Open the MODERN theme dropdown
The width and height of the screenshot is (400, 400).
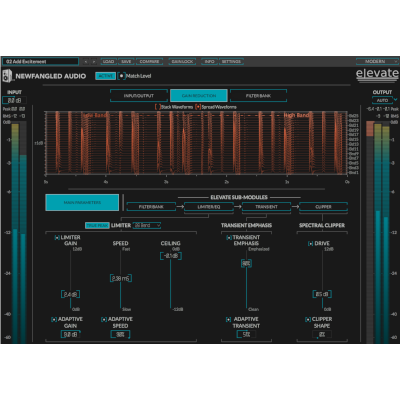tap(377, 61)
